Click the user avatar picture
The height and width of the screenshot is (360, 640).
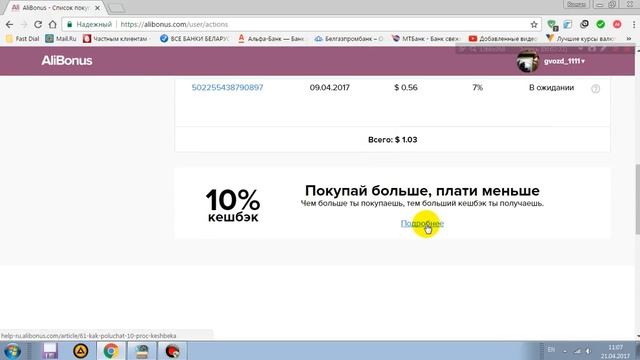(527, 61)
